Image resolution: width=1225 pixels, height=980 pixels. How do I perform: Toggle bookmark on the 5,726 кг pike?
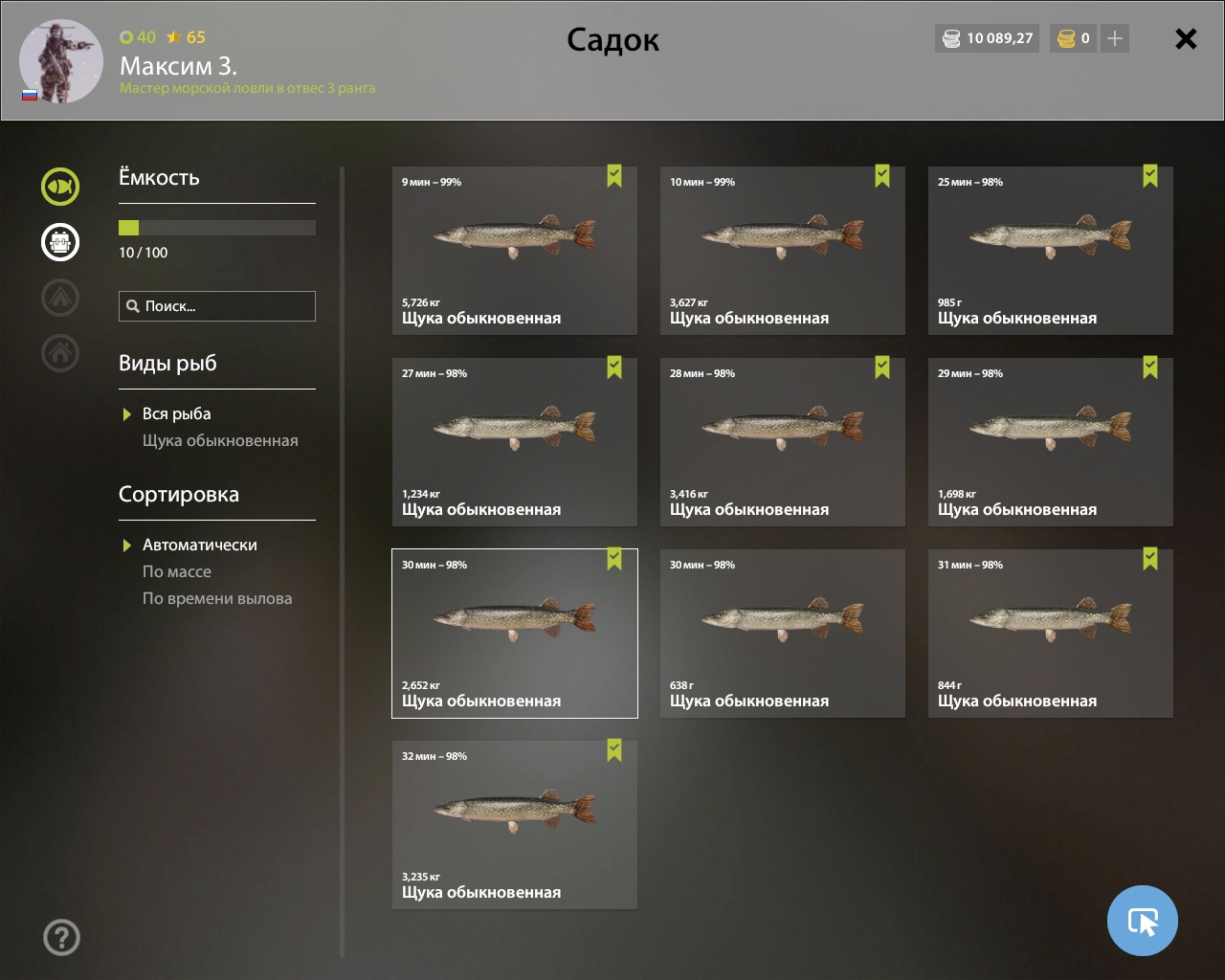point(614,176)
